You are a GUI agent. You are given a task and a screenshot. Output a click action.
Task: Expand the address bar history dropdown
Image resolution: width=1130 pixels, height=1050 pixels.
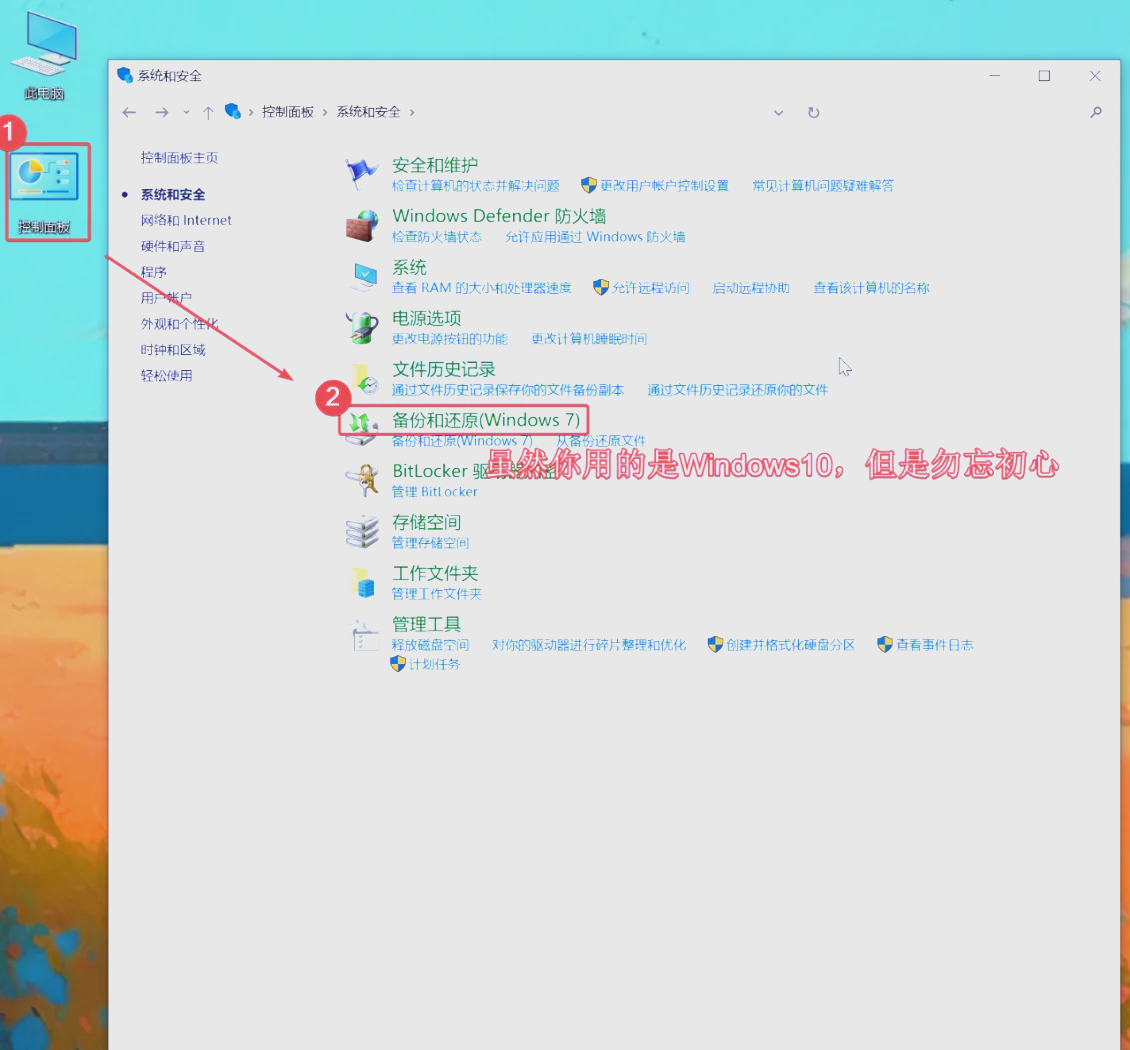tap(778, 113)
